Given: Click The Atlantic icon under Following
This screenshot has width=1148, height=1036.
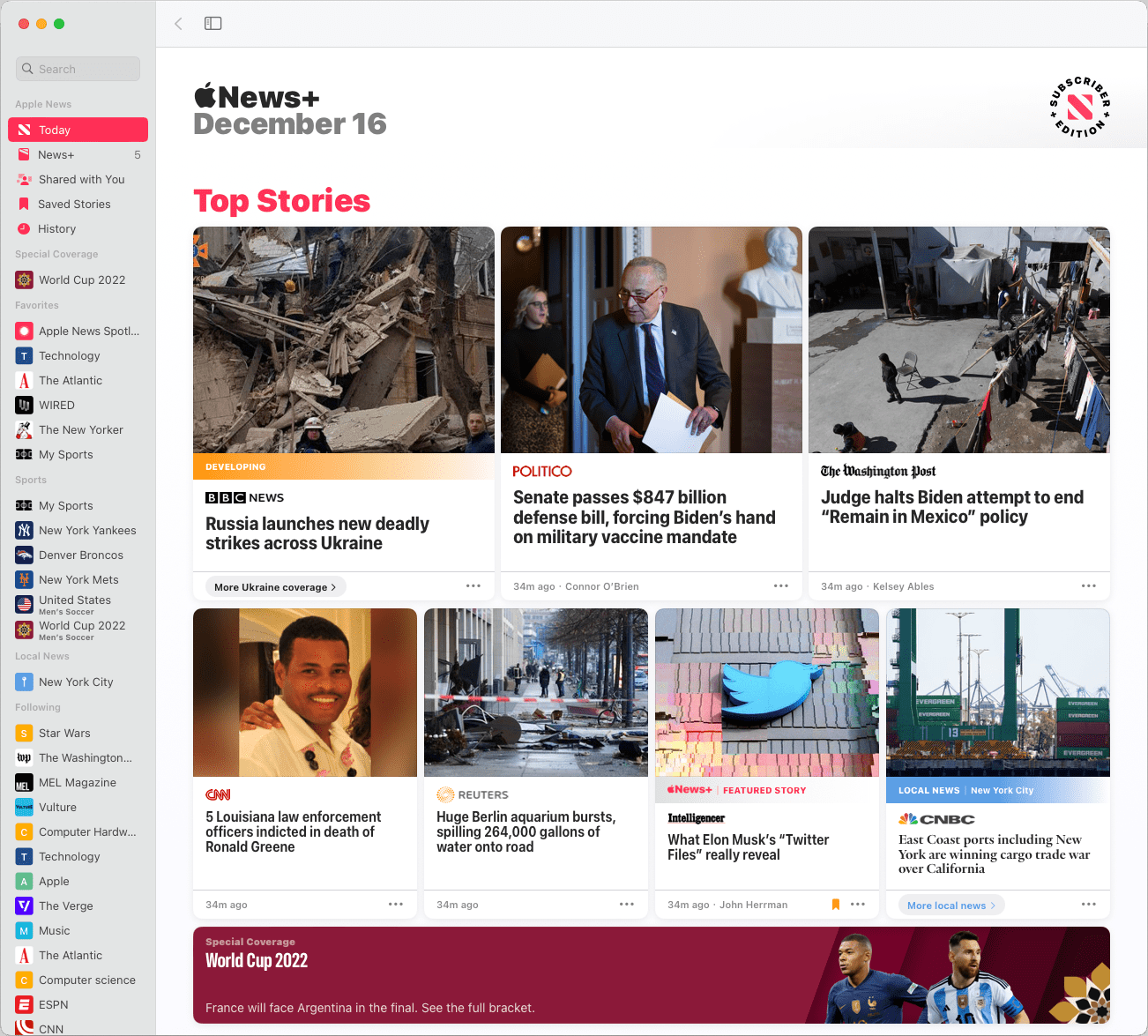Looking at the screenshot, I should coord(24,955).
